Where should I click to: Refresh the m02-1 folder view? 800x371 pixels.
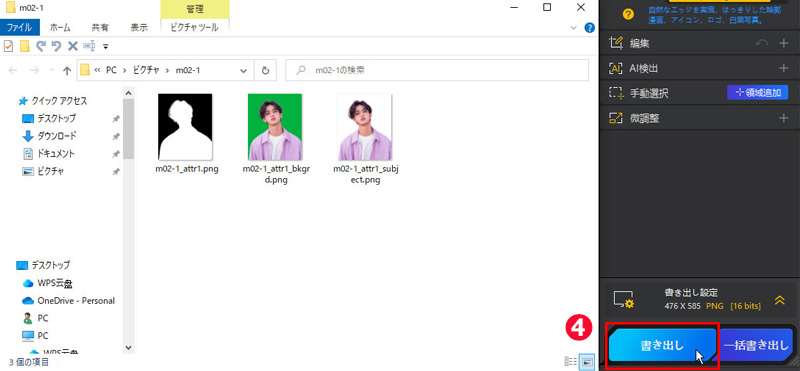click(x=265, y=71)
